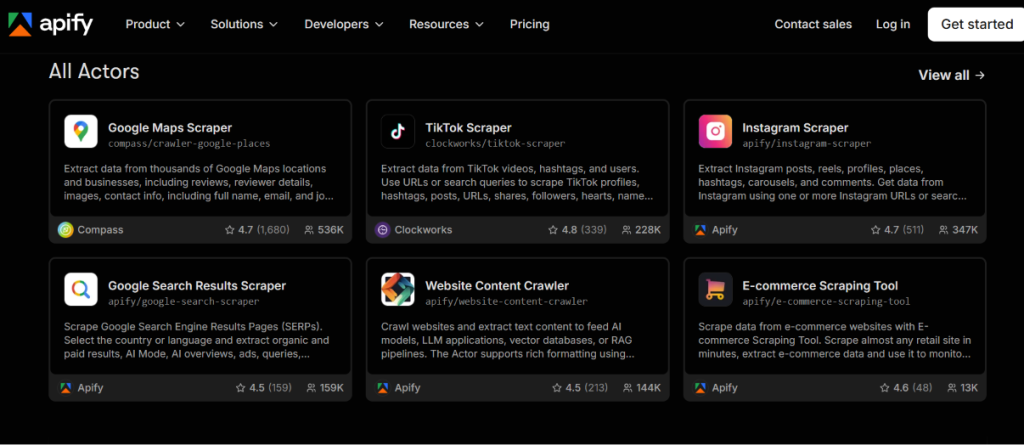Click the apify/website-content-crawler path text
1024x445 pixels.
click(506, 302)
